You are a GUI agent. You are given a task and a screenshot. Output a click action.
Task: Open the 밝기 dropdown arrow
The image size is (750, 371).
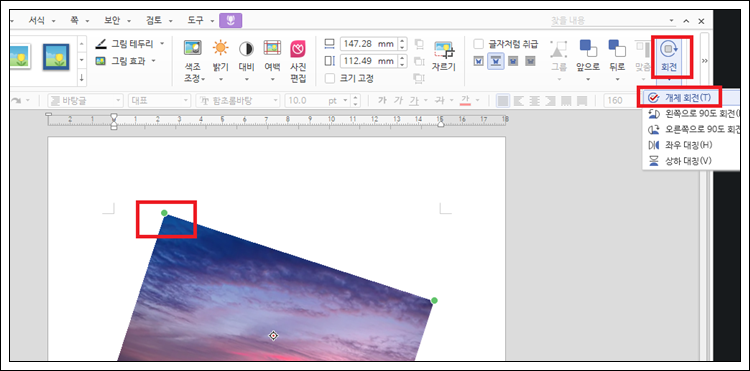pyautogui.click(x=221, y=79)
